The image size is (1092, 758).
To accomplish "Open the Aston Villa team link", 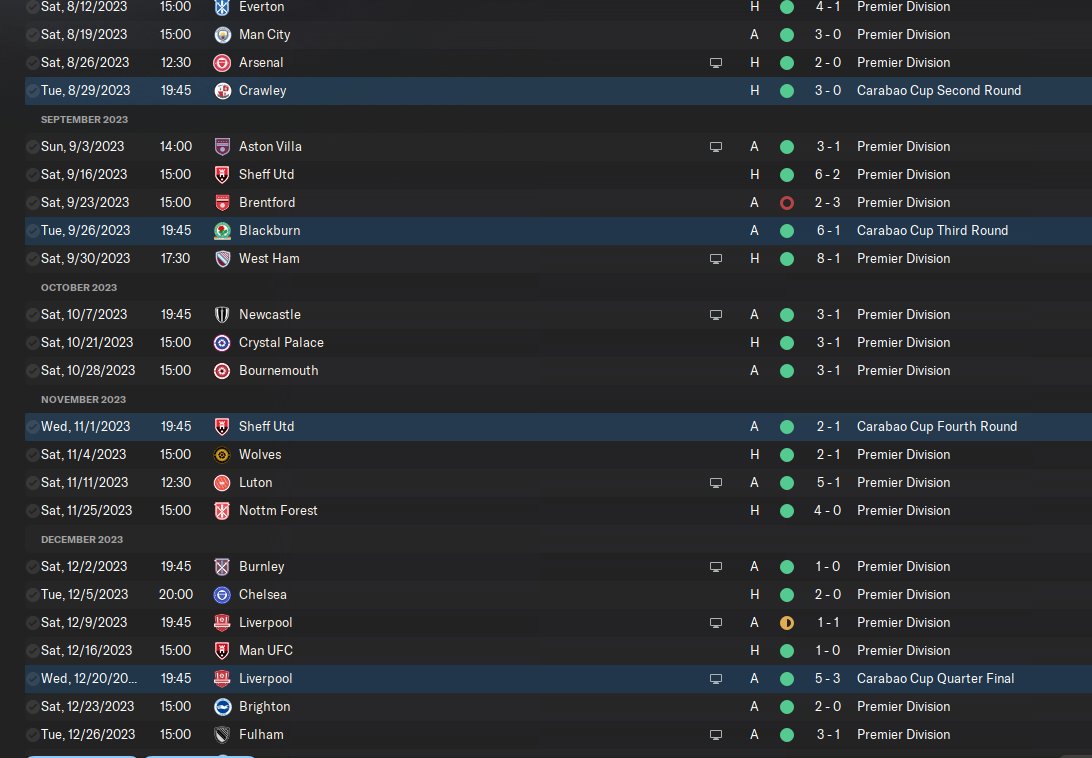I will coord(270,147).
